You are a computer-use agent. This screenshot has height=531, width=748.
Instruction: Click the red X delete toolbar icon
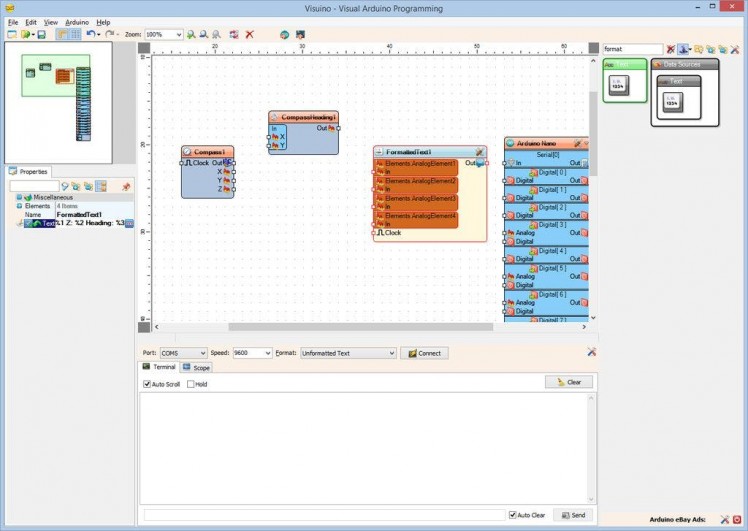249,34
